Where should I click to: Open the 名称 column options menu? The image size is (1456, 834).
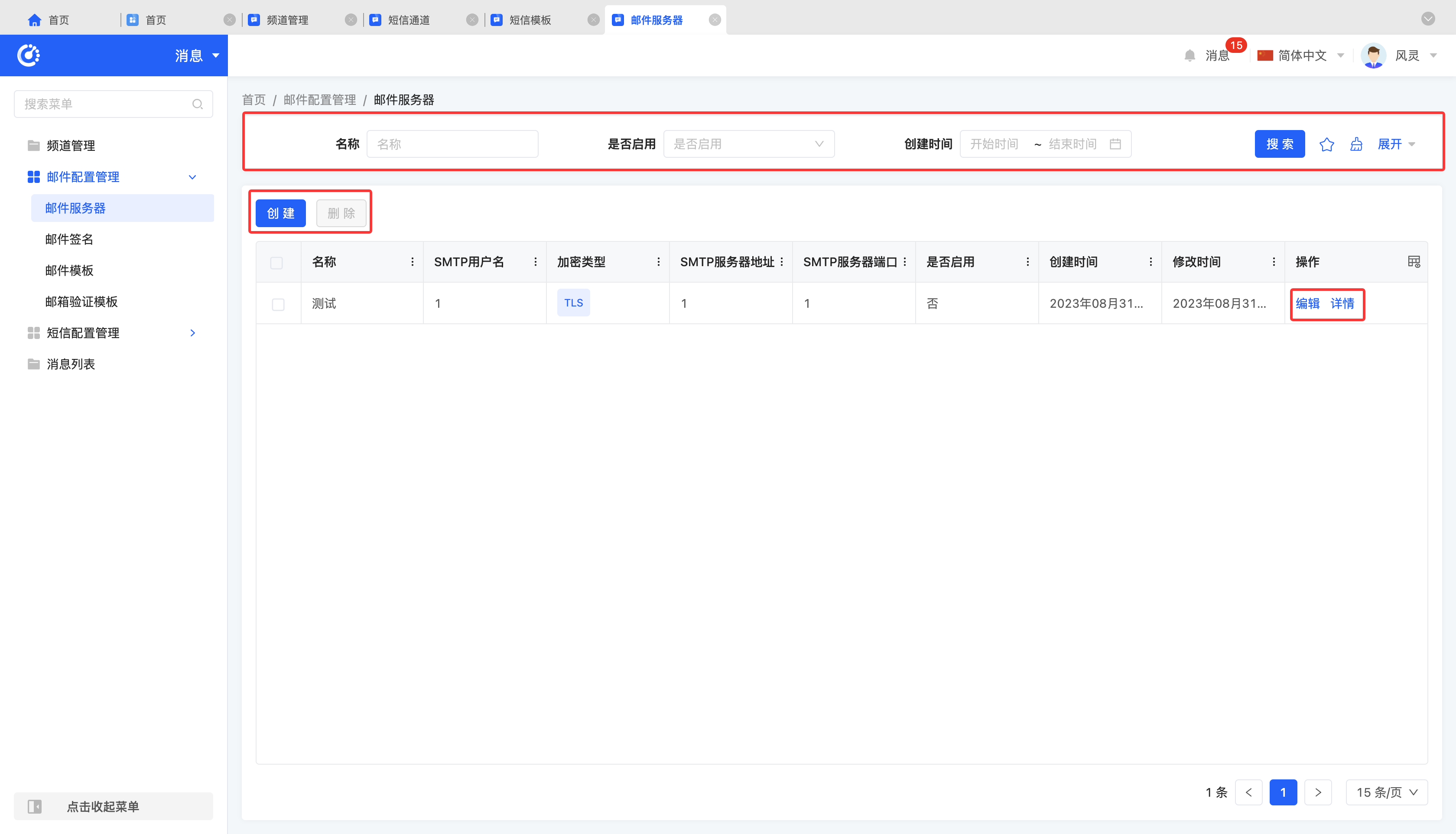tap(412, 262)
